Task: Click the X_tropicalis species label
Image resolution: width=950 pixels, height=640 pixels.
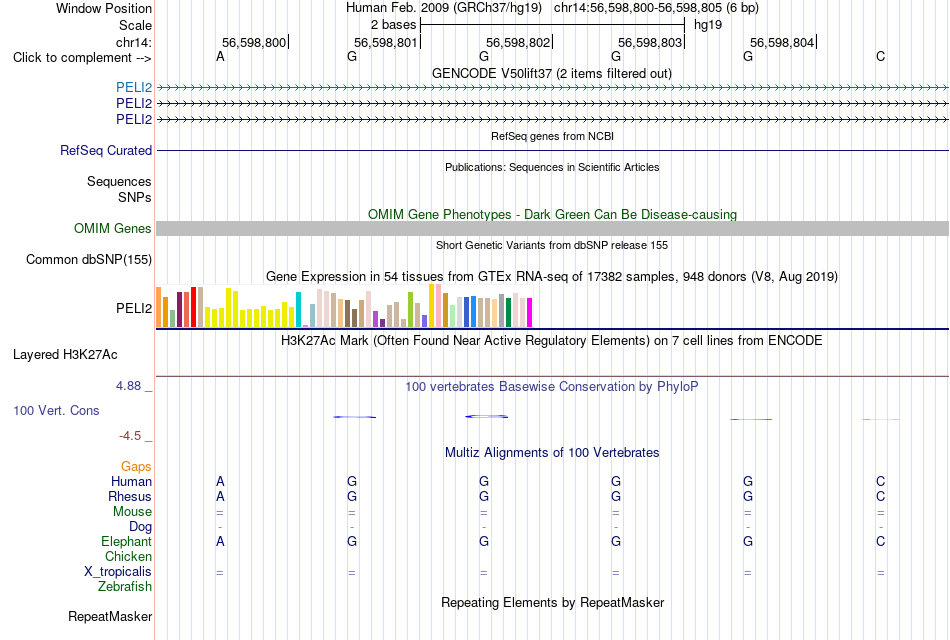Action: [118, 572]
